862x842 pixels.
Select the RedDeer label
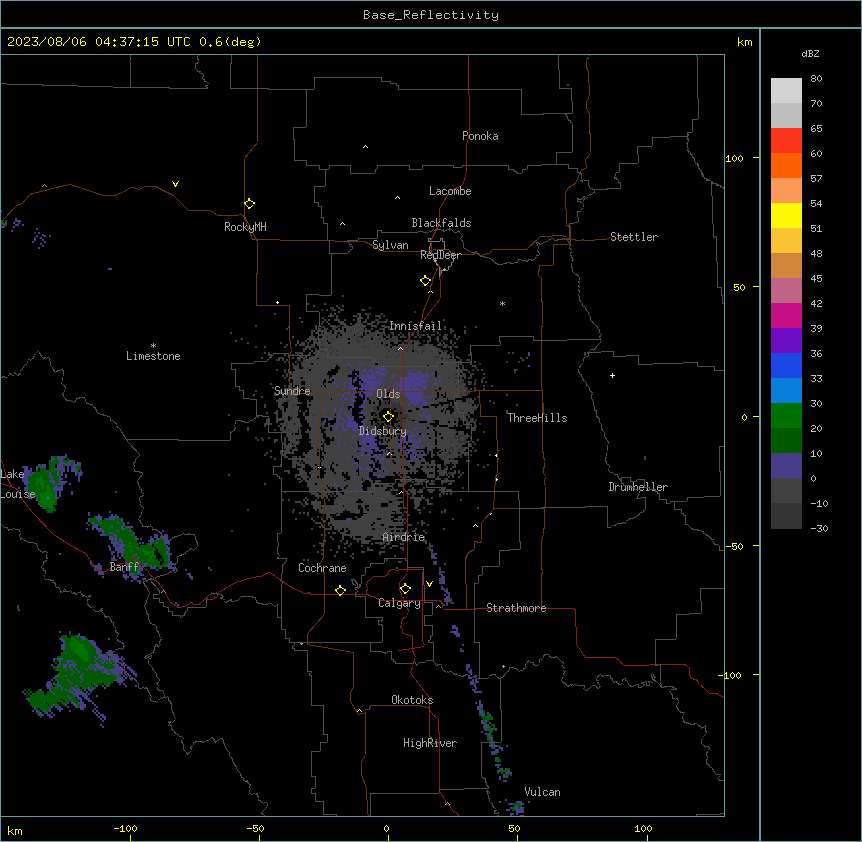(440, 255)
